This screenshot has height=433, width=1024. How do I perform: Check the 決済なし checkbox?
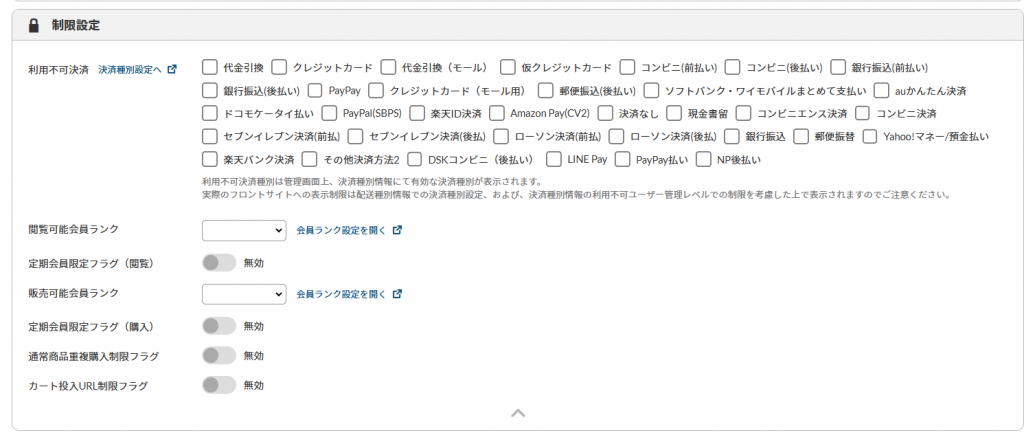coord(605,114)
